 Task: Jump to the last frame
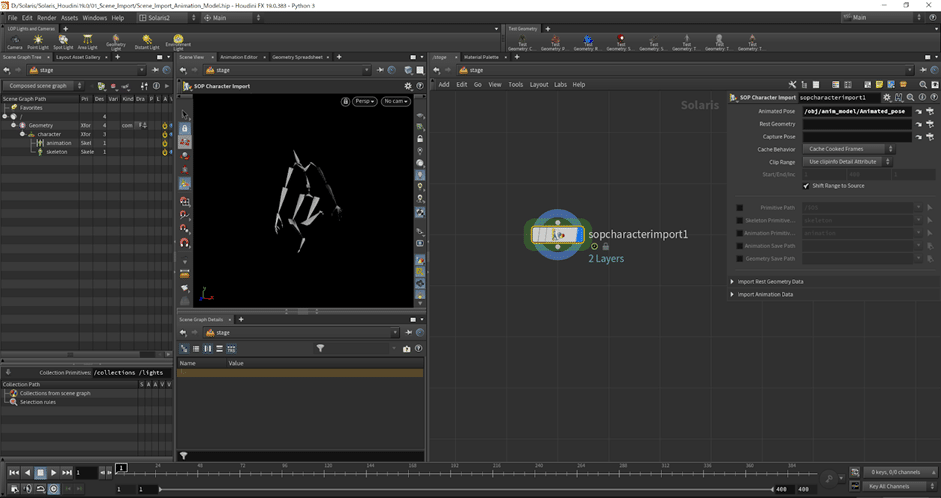click(x=67, y=473)
